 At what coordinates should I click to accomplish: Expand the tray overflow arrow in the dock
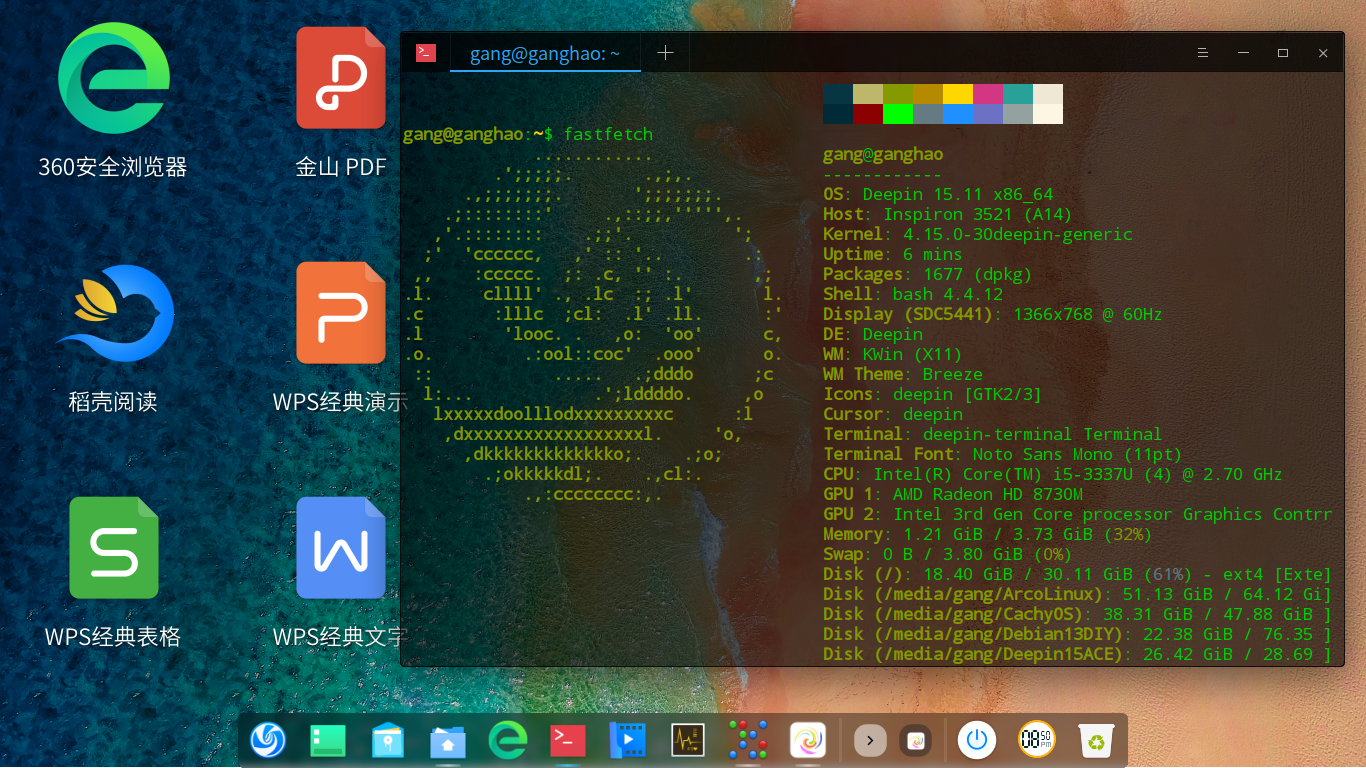(869, 740)
